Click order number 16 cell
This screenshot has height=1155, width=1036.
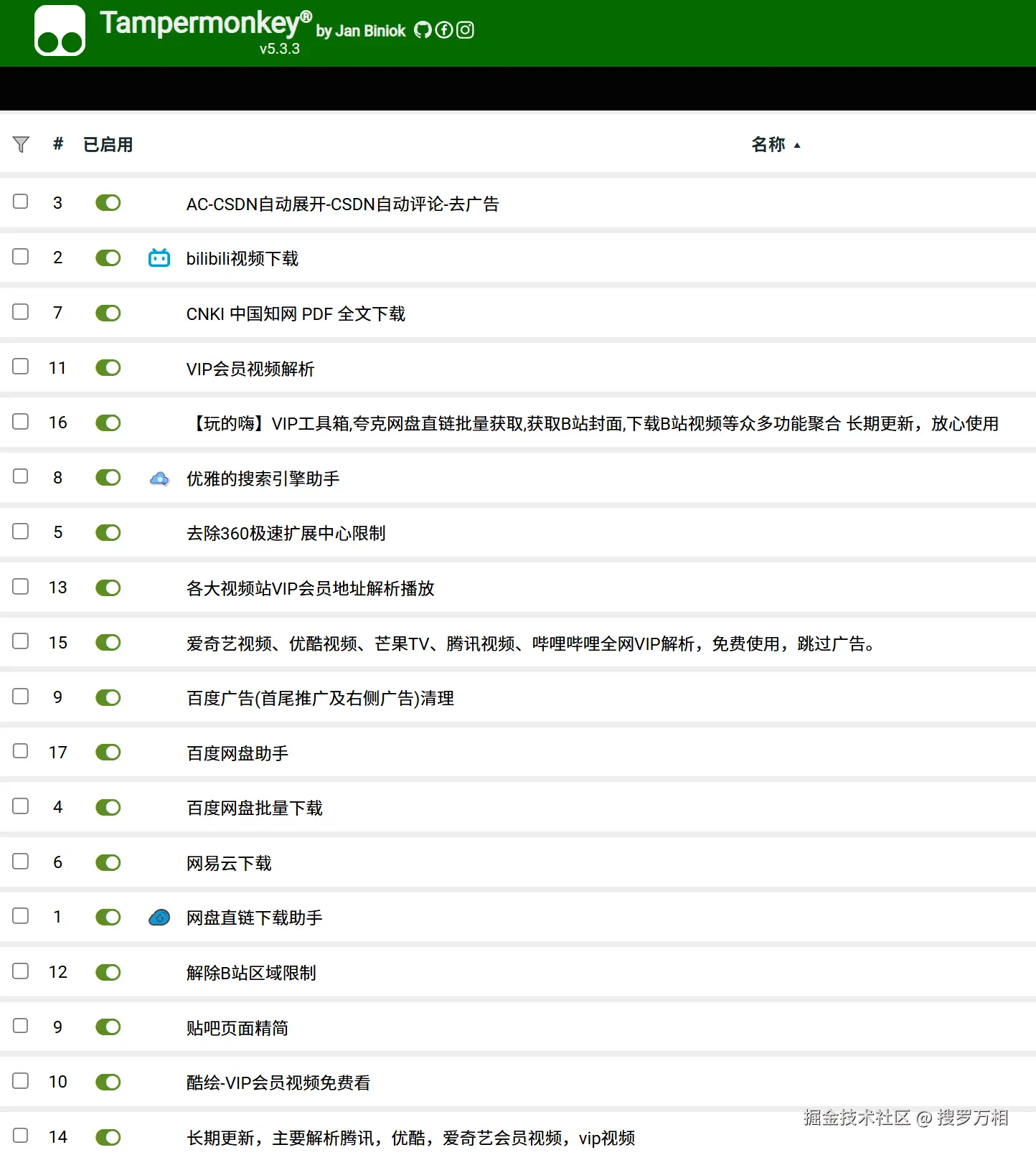coord(58,423)
